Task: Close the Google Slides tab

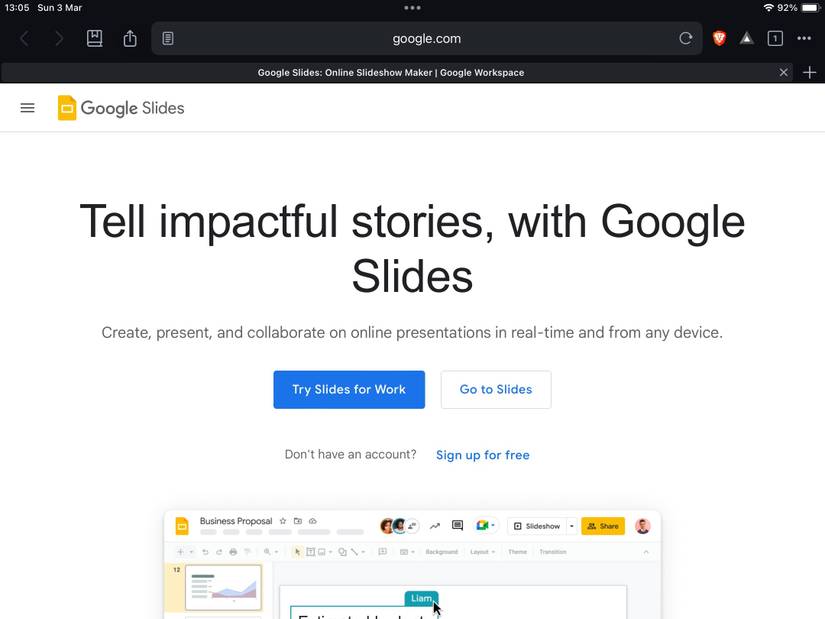Action: (x=784, y=72)
